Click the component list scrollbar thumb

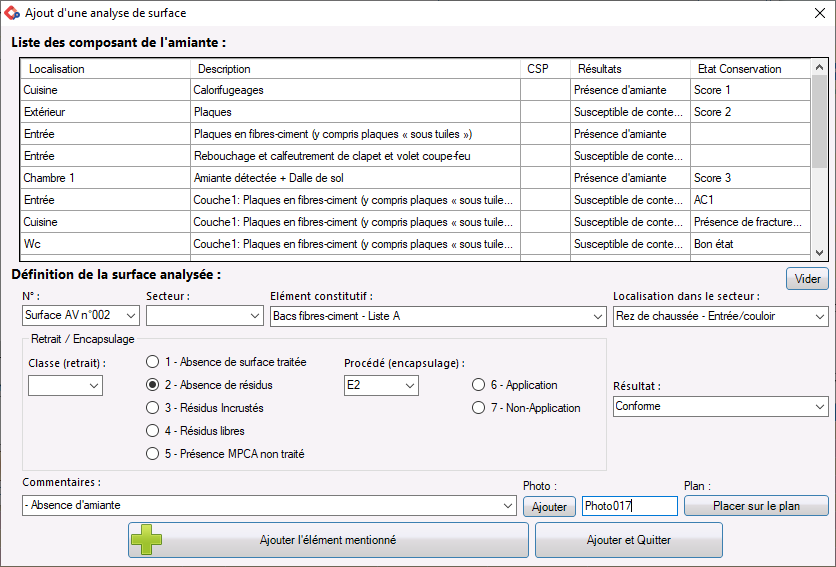819,122
